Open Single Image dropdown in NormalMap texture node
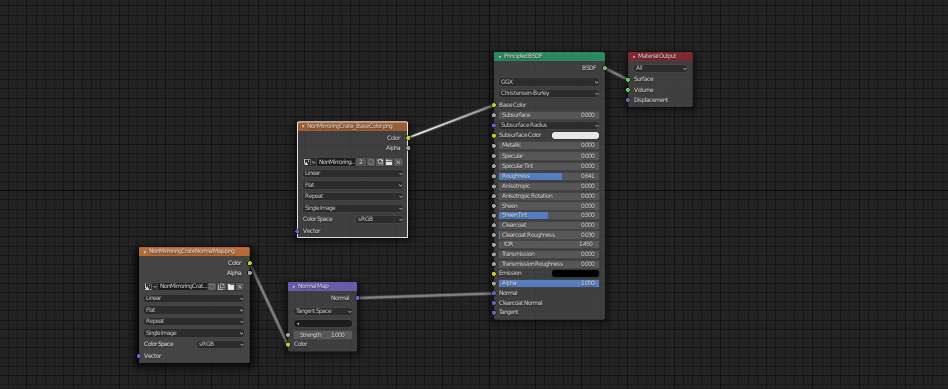This screenshot has width=948, height=389. (x=194, y=333)
